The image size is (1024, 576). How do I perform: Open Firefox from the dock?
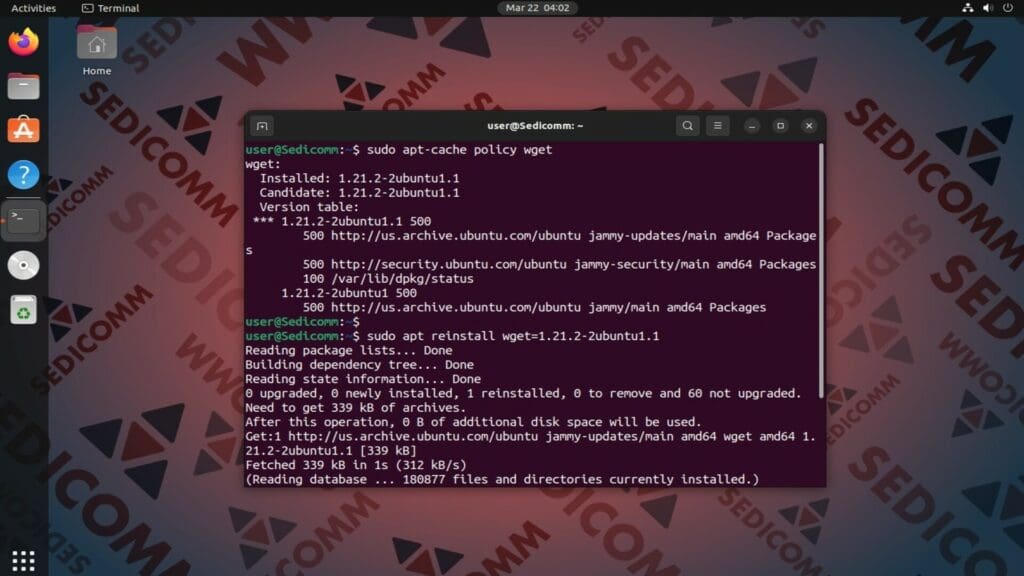tap(24, 42)
